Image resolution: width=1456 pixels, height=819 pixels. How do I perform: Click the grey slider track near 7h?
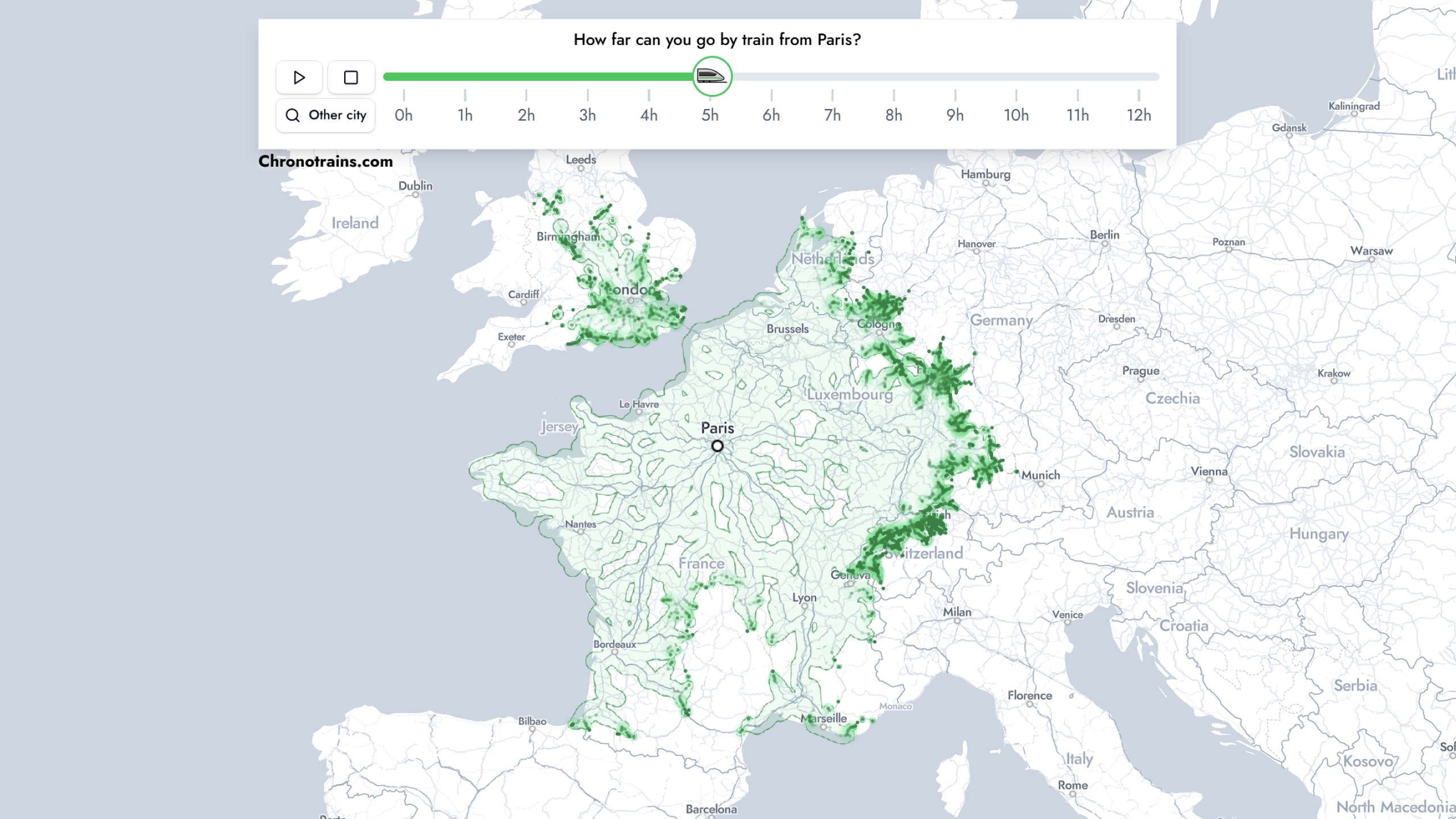833,77
